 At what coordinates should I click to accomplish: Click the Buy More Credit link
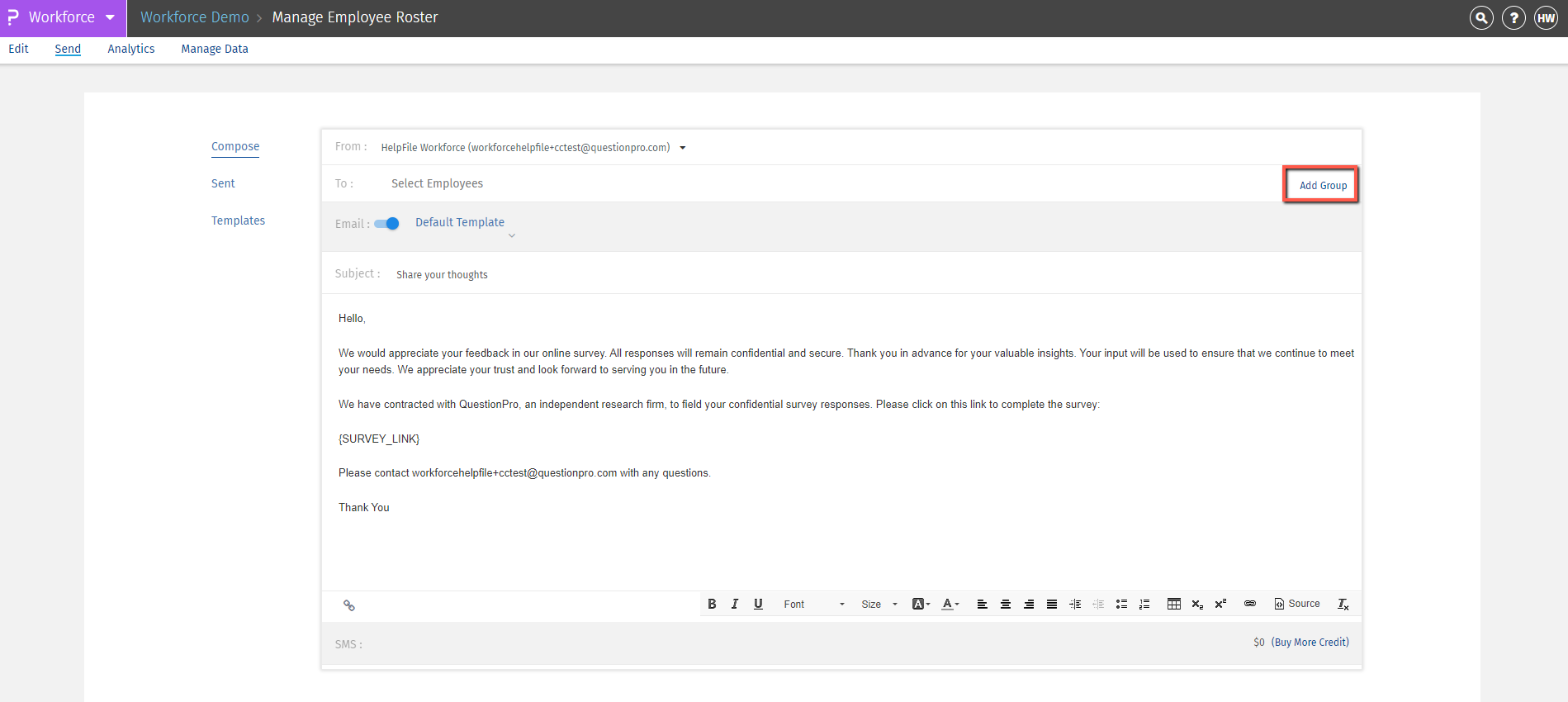[x=1310, y=642]
